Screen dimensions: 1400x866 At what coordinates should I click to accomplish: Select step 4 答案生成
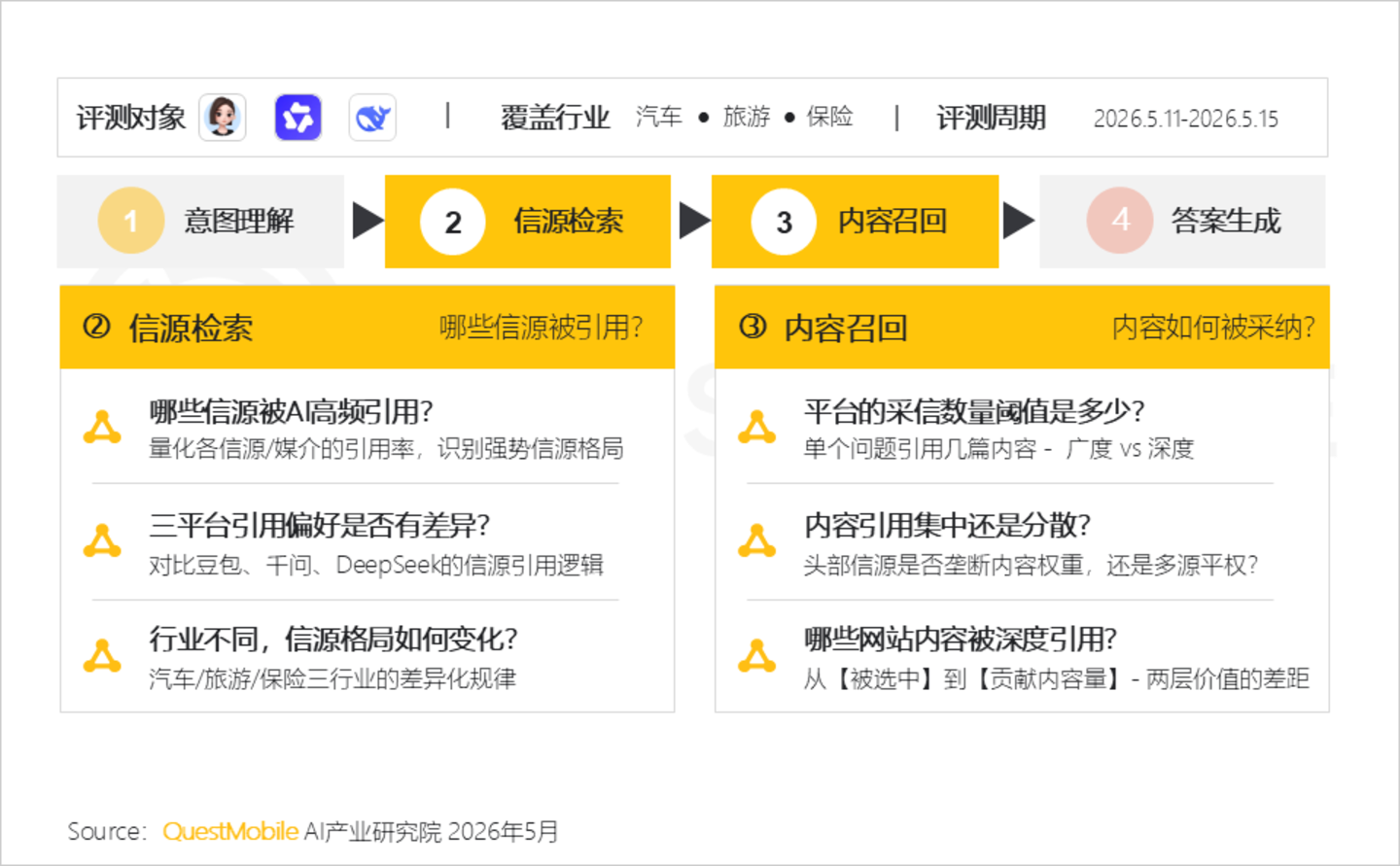tap(1182, 222)
